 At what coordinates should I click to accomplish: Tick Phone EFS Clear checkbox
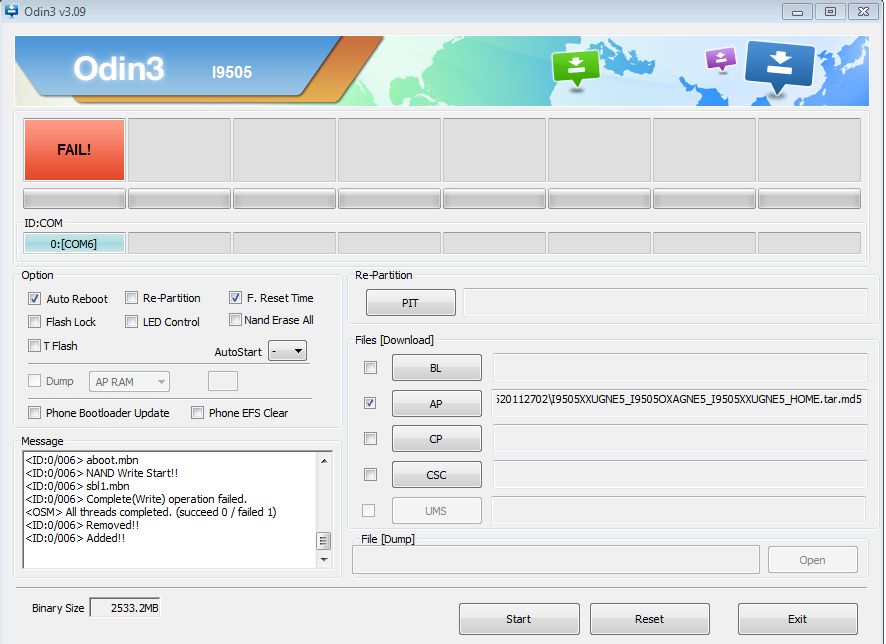click(197, 412)
